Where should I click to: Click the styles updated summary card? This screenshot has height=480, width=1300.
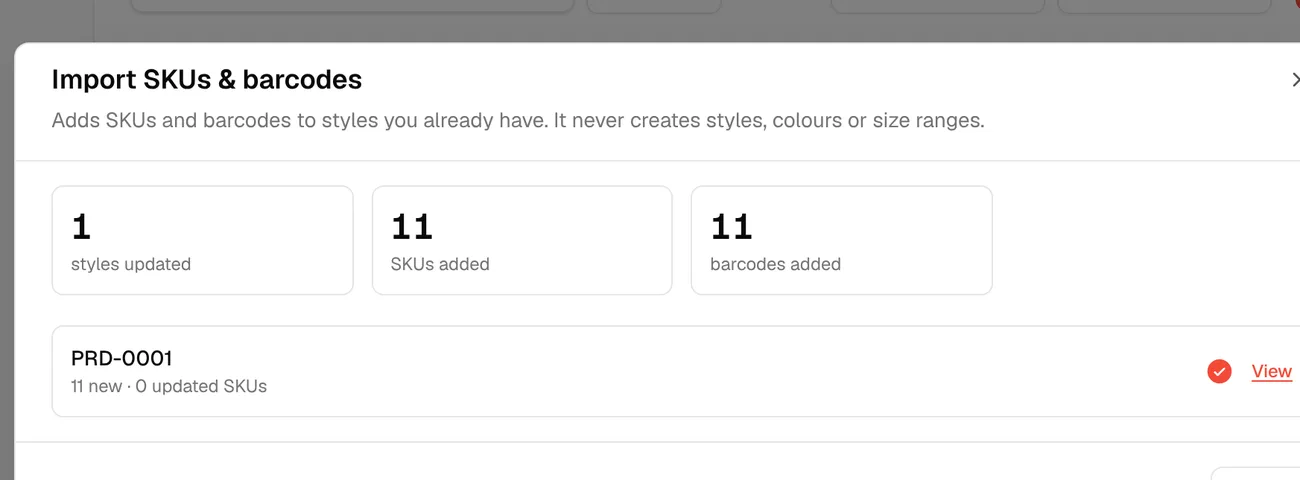point(202,240)
